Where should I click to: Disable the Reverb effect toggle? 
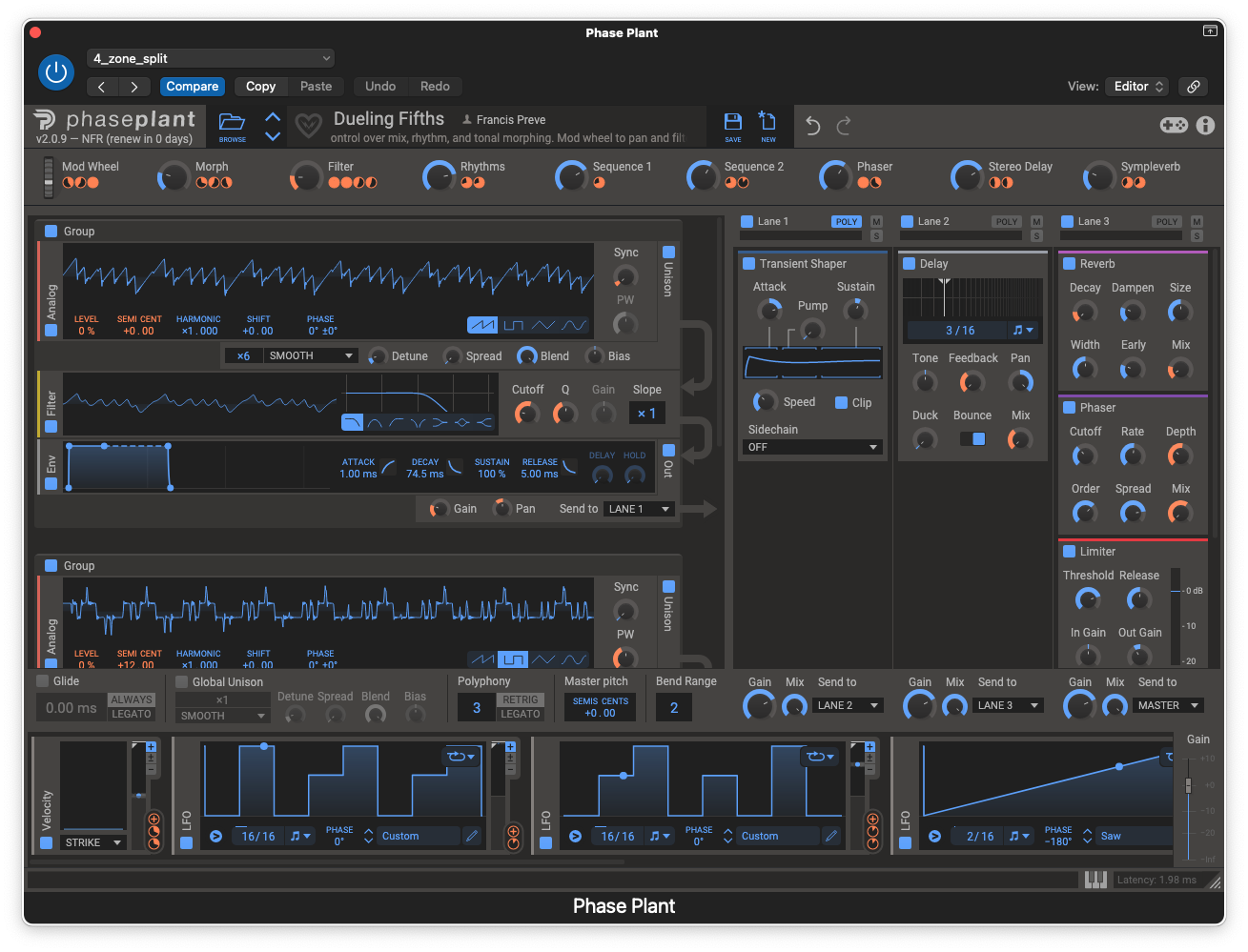(x=1070, y=264)
